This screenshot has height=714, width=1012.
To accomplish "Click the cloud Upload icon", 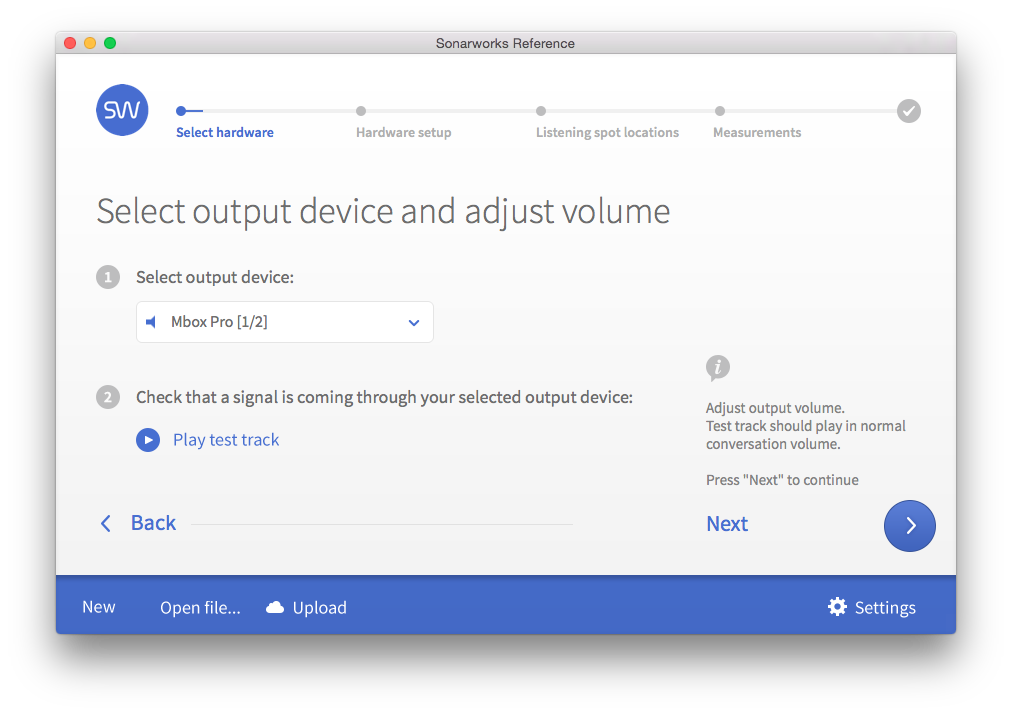I will click(275, 608).
